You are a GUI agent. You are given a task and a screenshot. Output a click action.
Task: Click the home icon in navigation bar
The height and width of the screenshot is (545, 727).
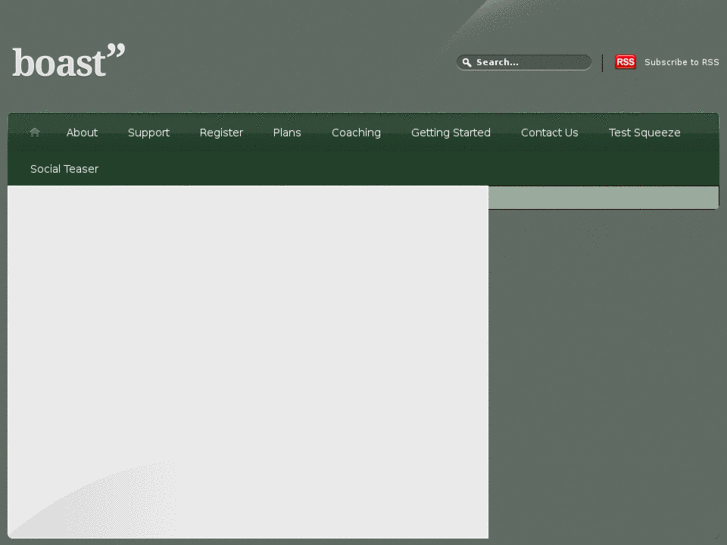(x=35, y=133)
